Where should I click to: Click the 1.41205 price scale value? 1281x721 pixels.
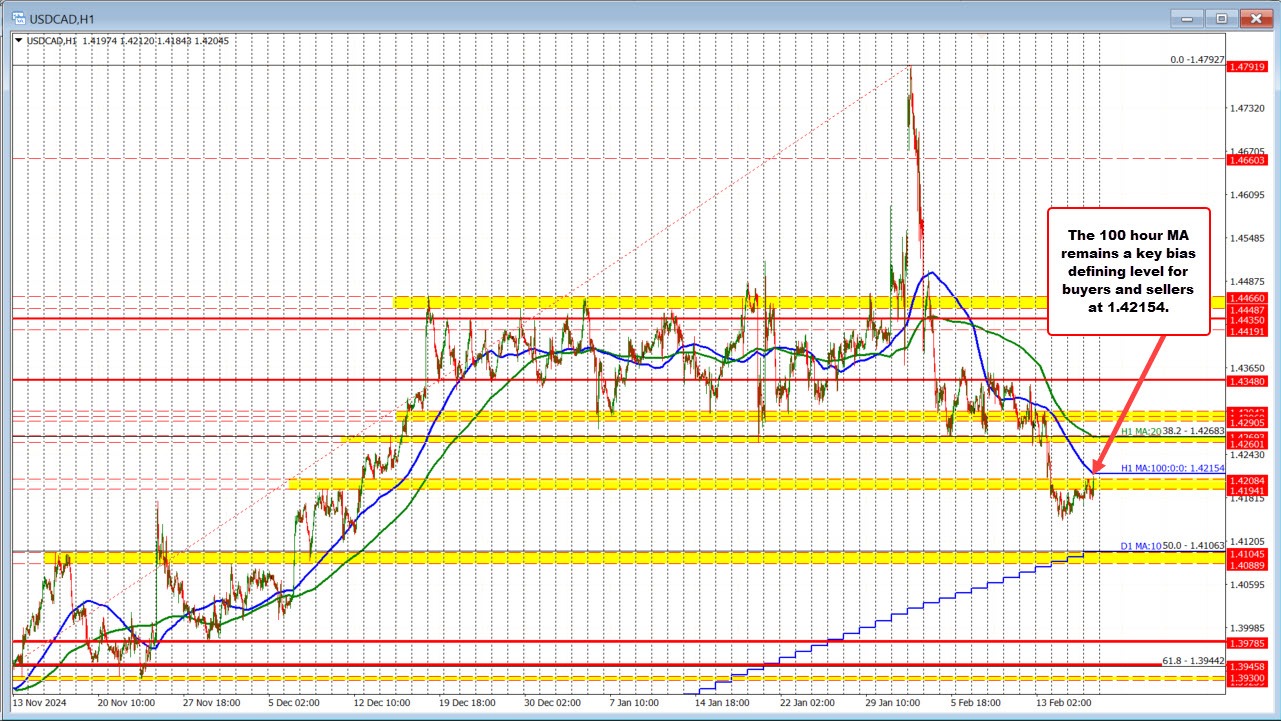point(1247,541)
